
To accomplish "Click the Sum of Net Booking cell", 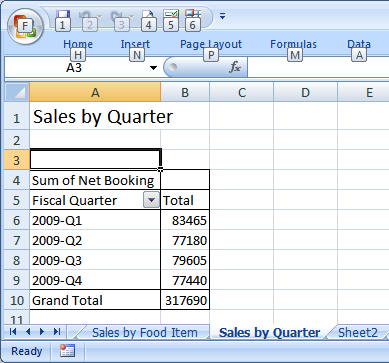I will pyautogui.click(x=95, y=180).
